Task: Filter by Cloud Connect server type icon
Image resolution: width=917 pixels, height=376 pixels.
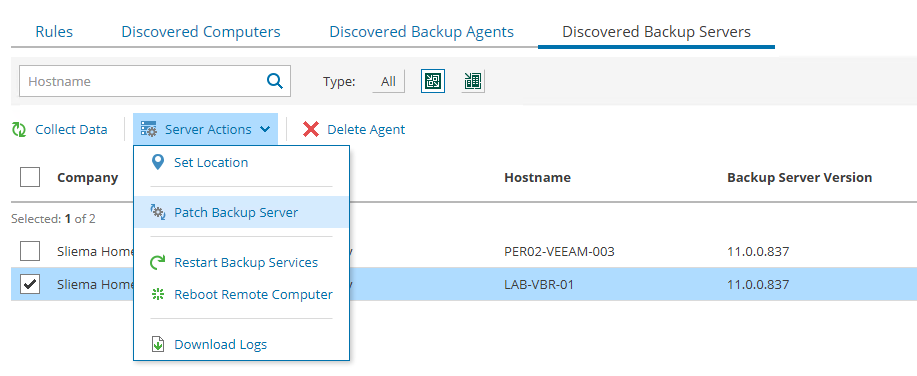Action: point(472,81)
